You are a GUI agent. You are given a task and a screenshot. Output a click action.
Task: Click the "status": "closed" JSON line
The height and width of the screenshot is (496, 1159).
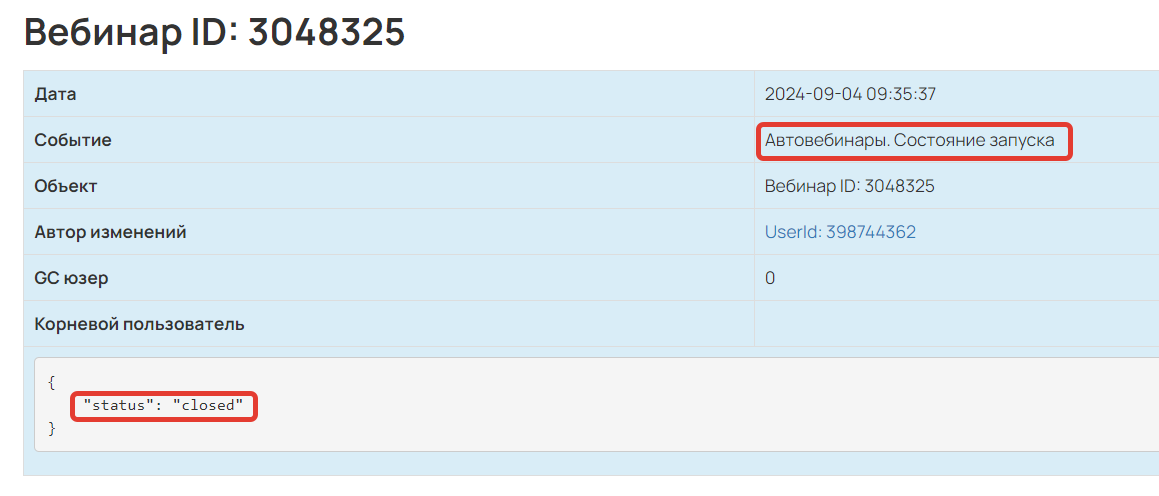163,406
